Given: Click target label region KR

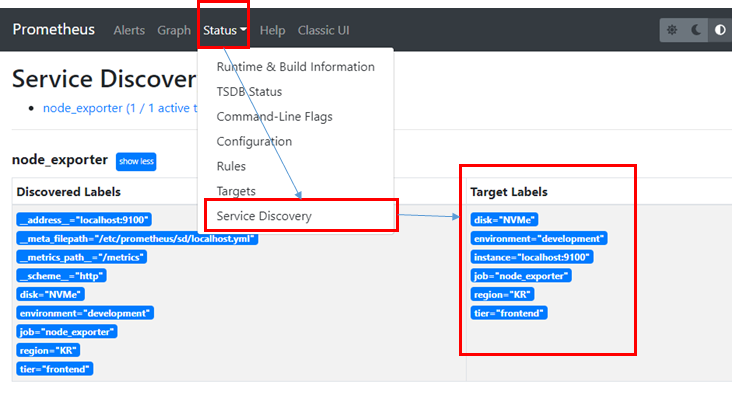Looking at the screenshot, I should (502, 295).
